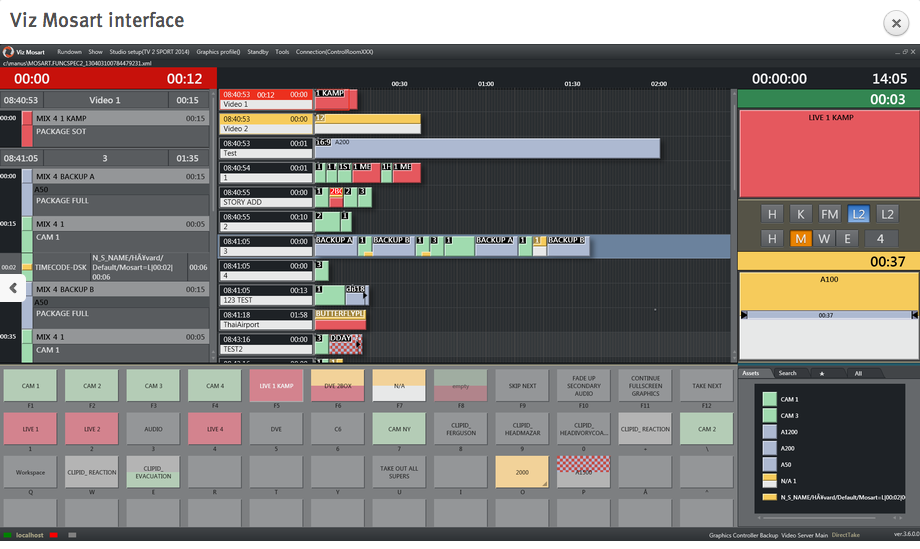Disable the blue highlighted L2 button
Screen dimensions: 920x549
coord(858,214)
